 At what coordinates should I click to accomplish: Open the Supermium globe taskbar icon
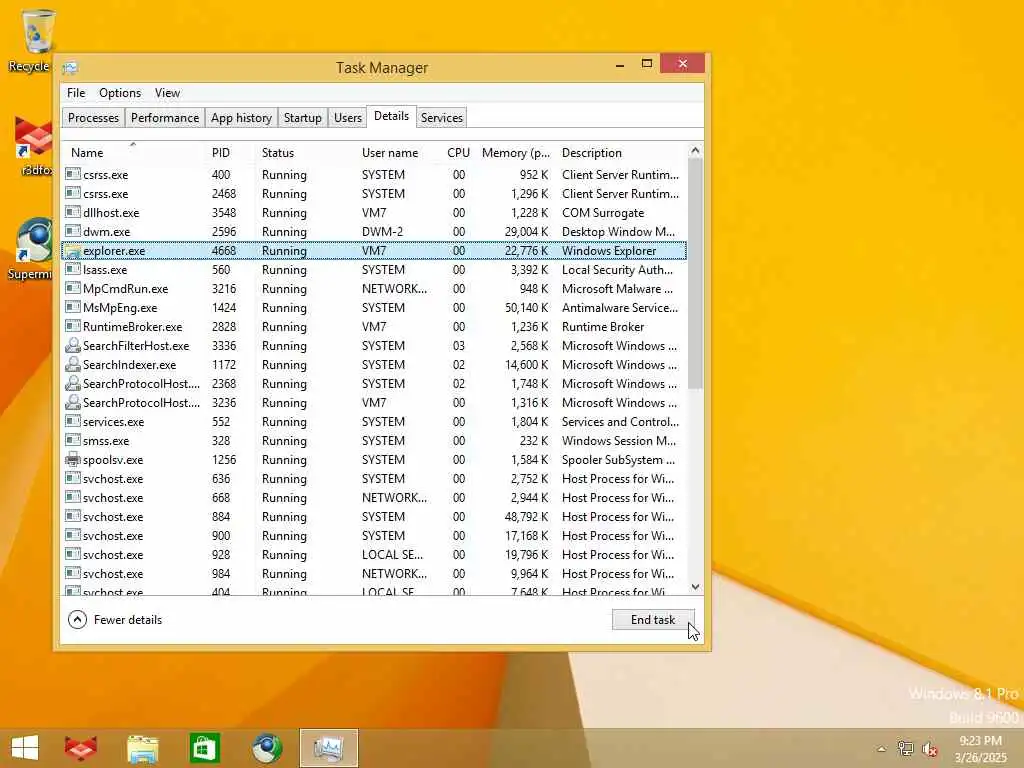266,748
